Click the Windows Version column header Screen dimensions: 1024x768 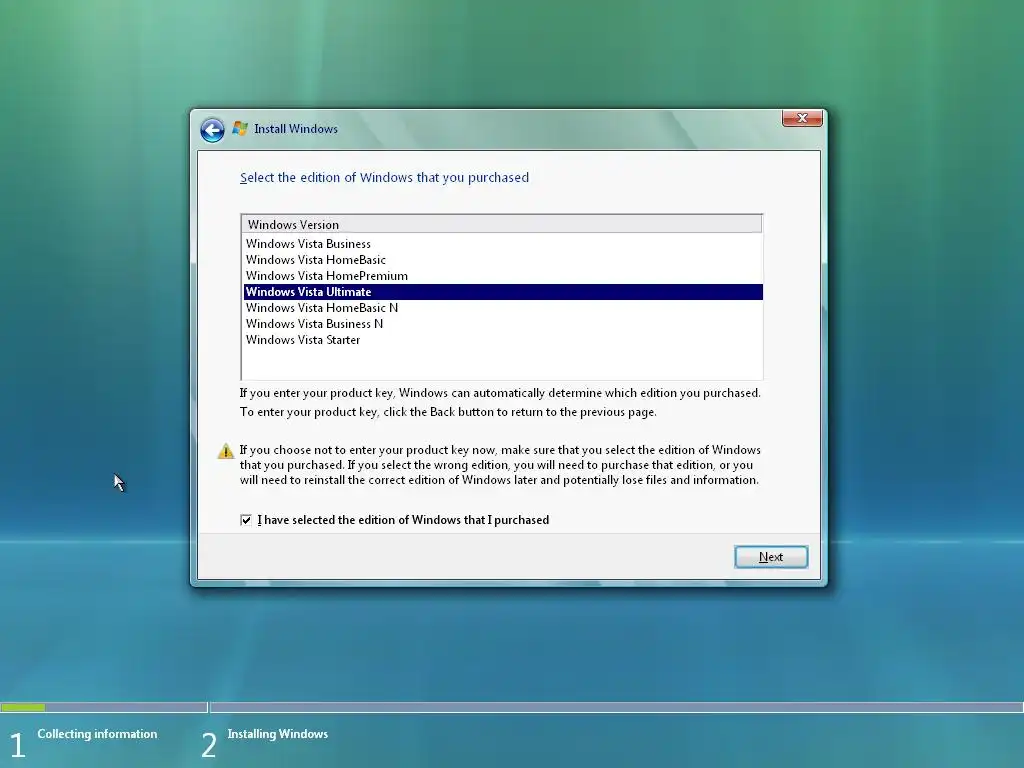click(502, 224)
